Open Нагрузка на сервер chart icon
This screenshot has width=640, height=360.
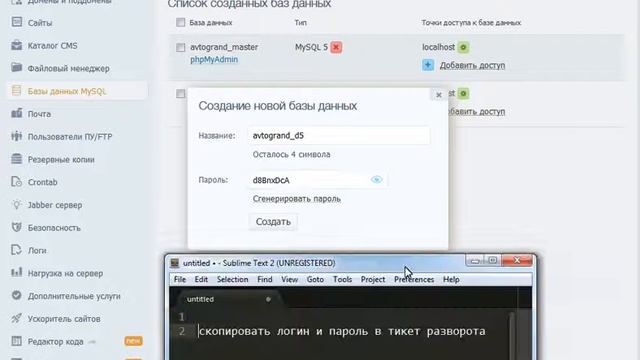17,272
